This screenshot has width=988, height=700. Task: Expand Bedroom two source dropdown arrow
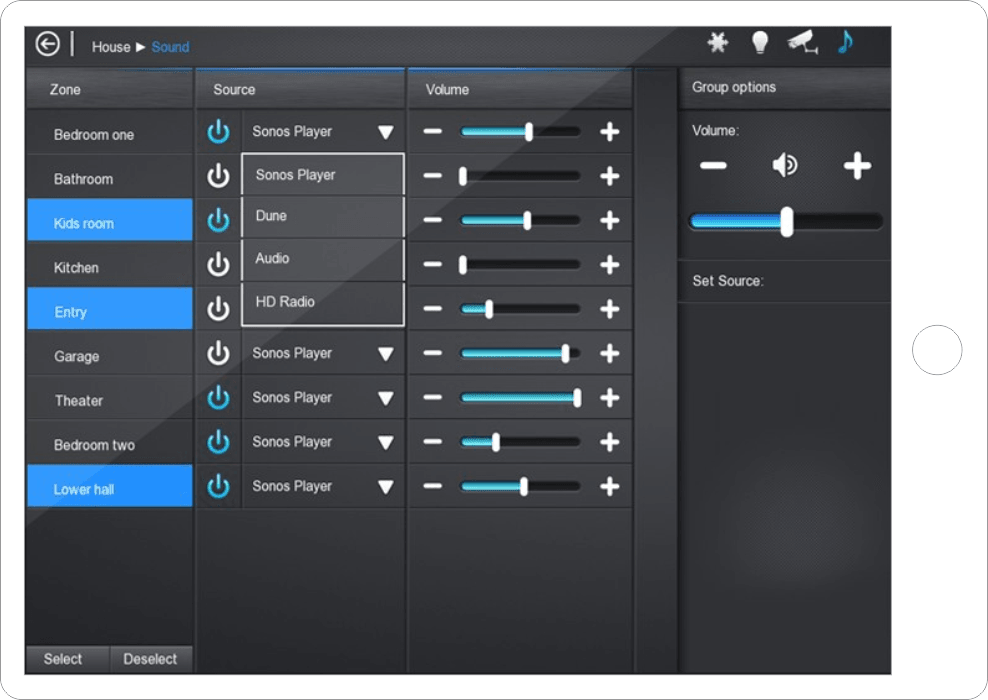pyautogui.click(x=385, y=442)
